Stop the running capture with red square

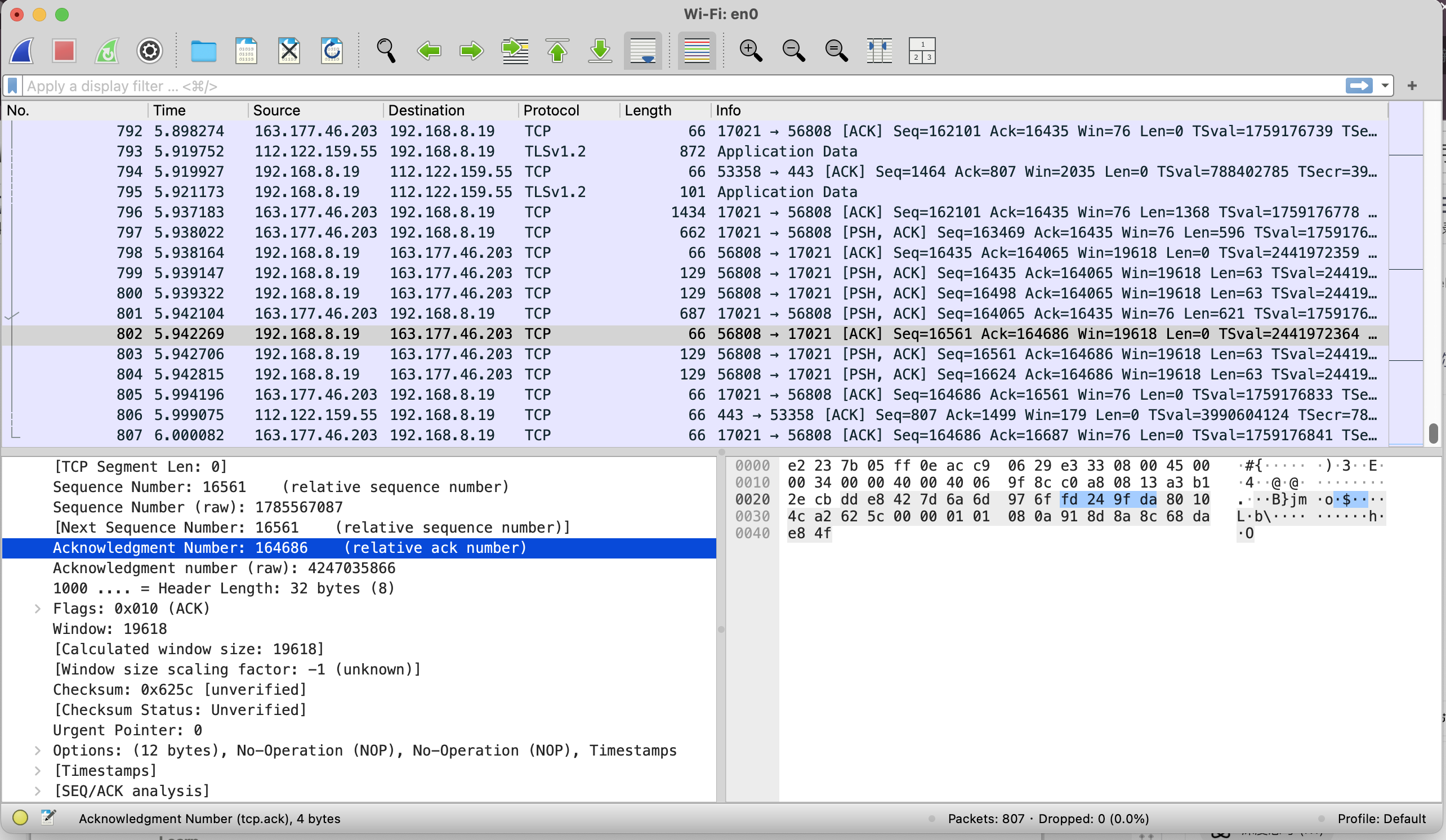click(64, 51)
